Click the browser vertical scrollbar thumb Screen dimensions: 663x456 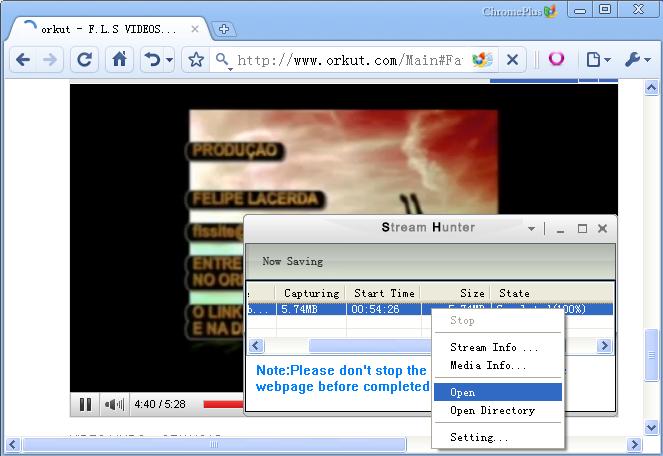tap(652, 355)
